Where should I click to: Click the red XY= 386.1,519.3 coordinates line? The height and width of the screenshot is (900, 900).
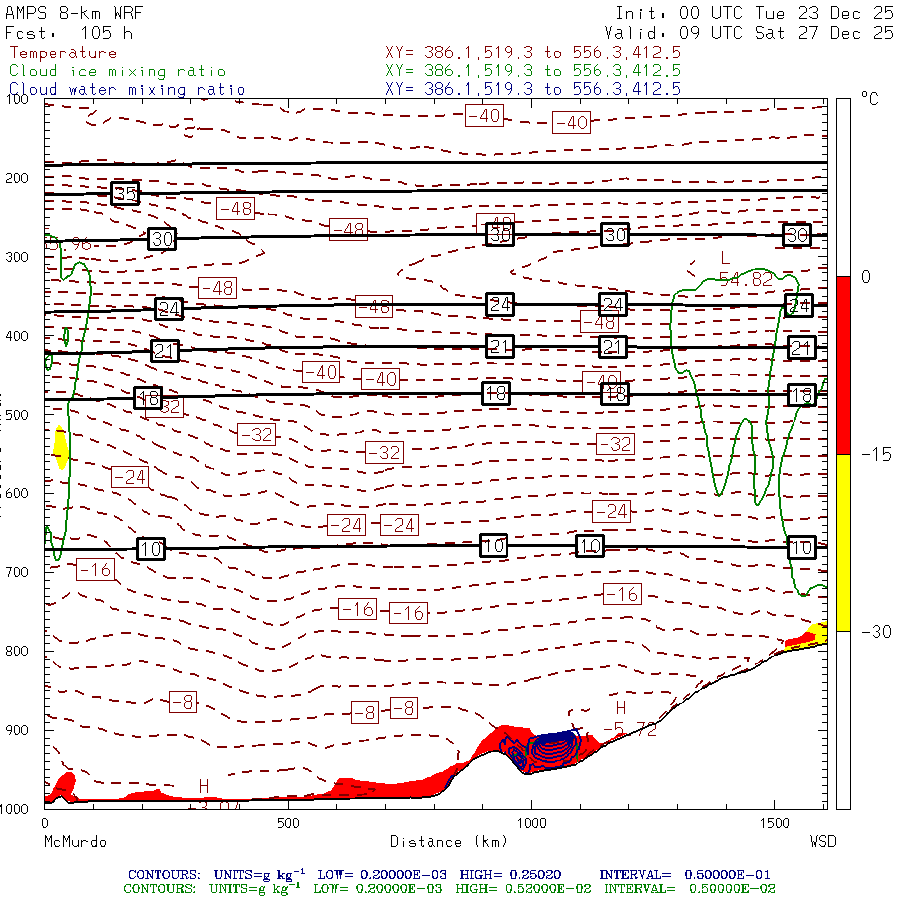coord(533,53)
